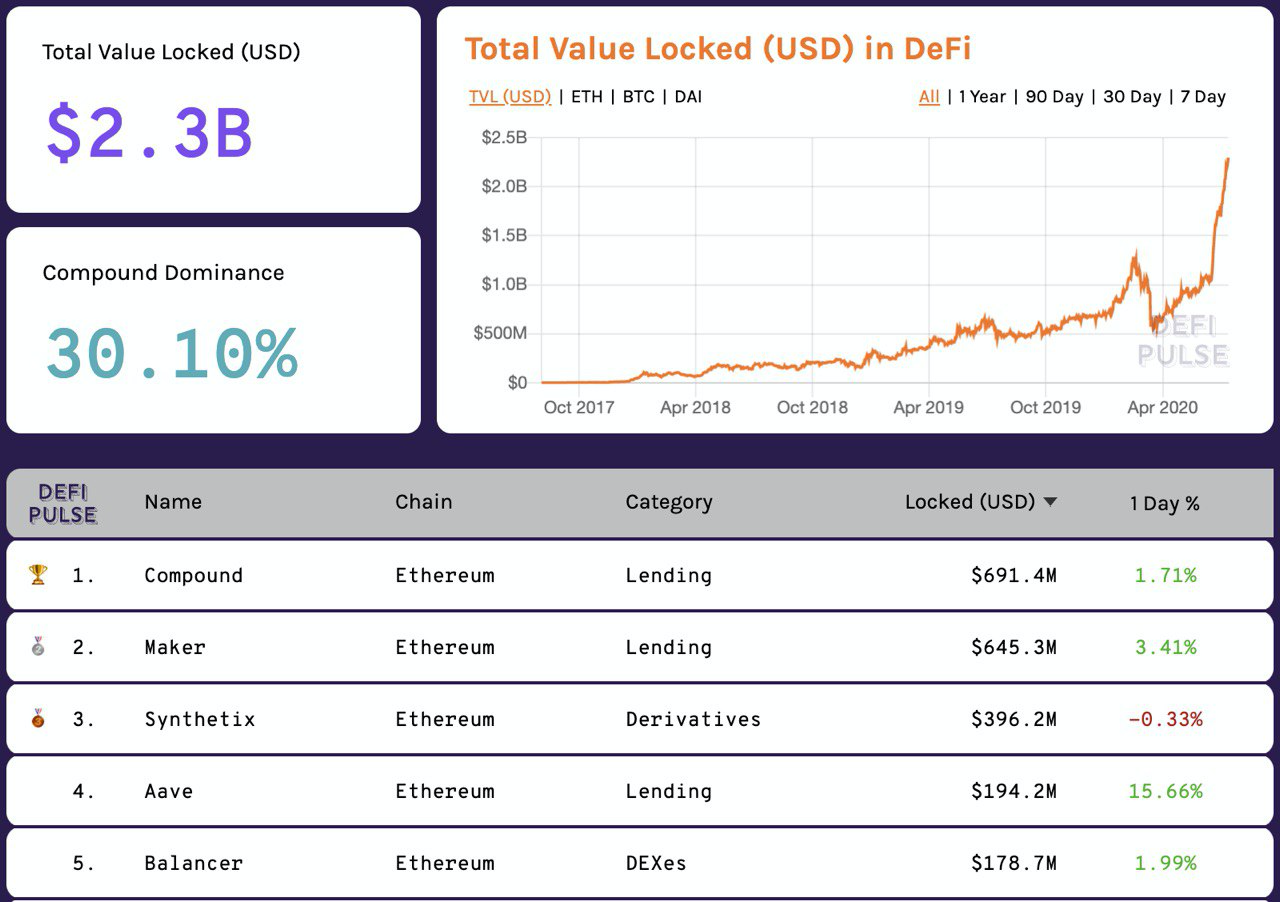Viewport: 1280px width, 902px height.
Task: Click the DEFI PULSE watermark on the chart
Action: click(1183, 340)
